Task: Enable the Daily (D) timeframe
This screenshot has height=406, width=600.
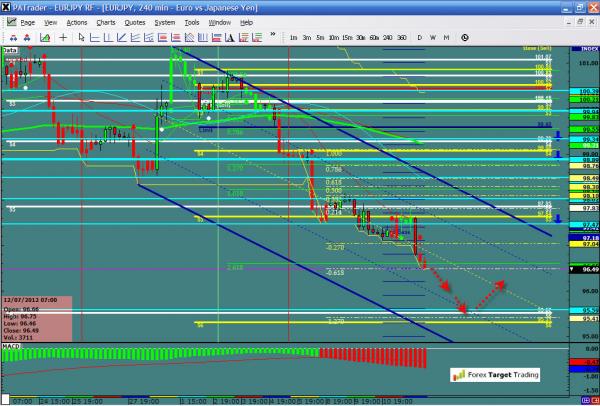Action: click(419, 38)
